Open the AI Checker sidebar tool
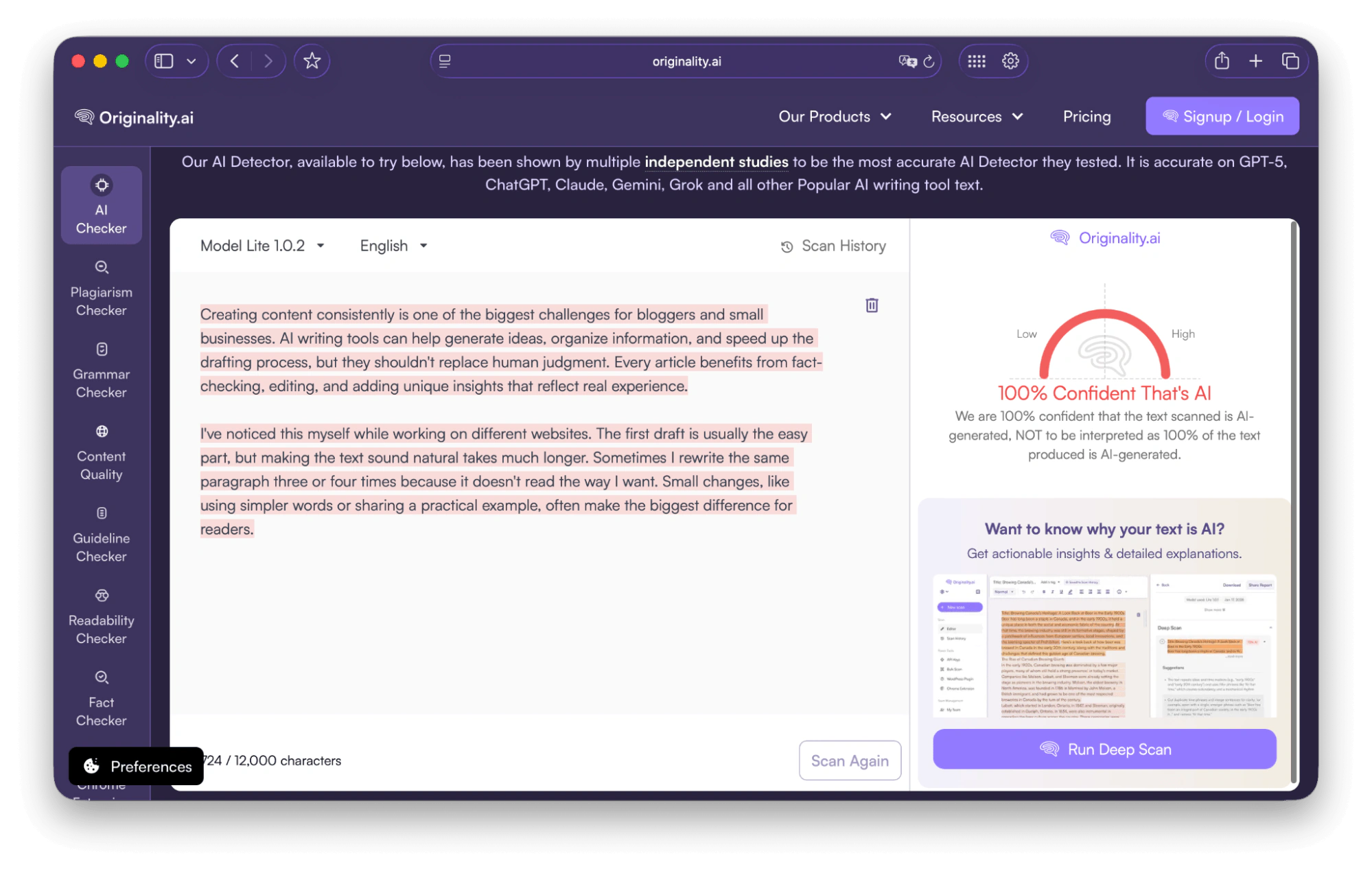This screenshot has width=1372, height=871. pyautogui.click(x=101, y=205)
